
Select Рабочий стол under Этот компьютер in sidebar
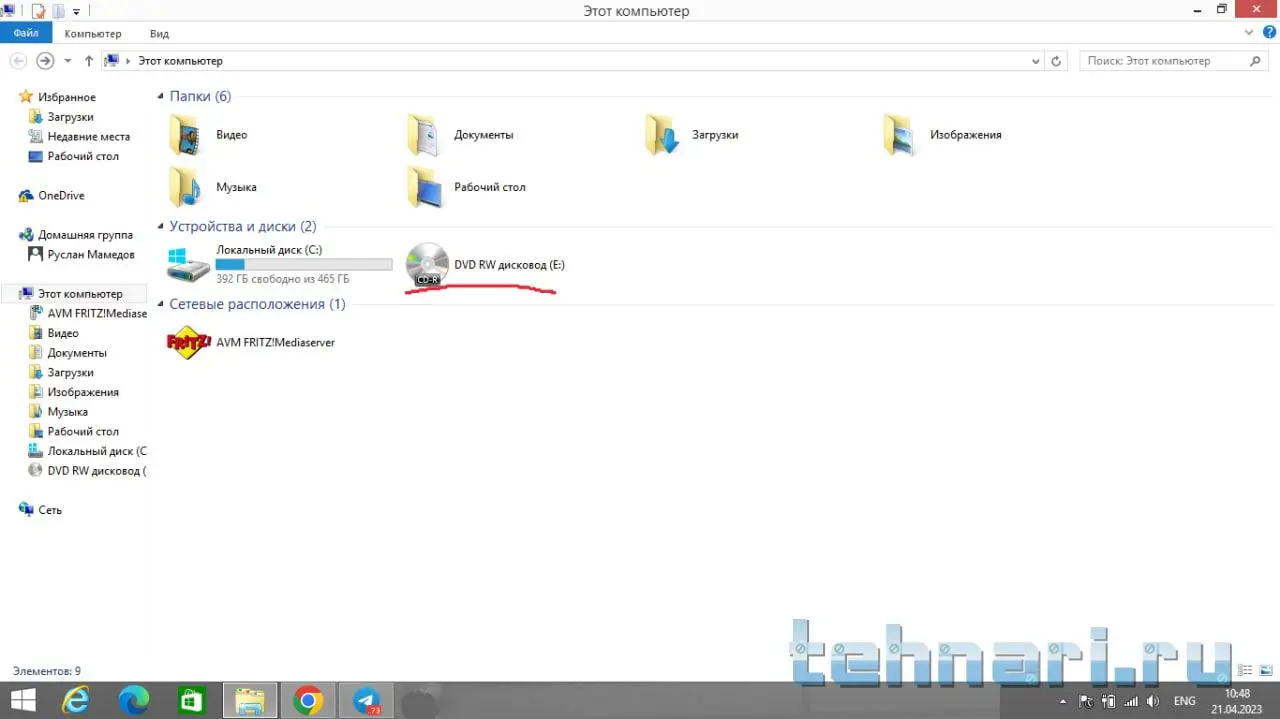pos(73,431)
